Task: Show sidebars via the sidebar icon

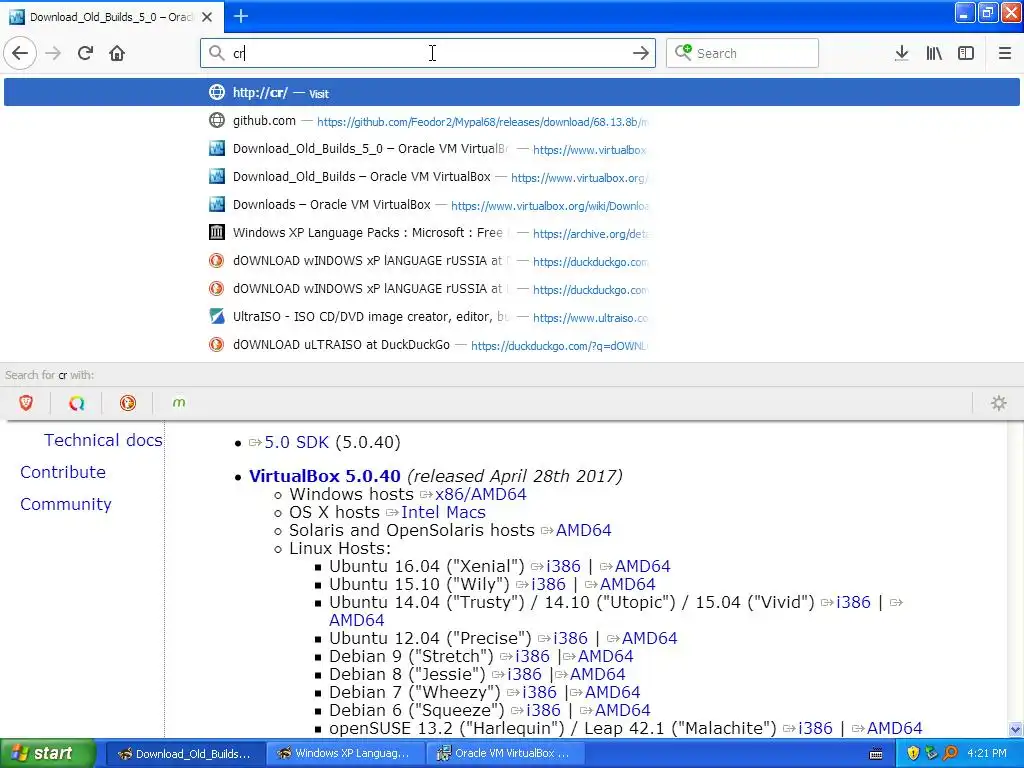Action: tap(966, 53)
